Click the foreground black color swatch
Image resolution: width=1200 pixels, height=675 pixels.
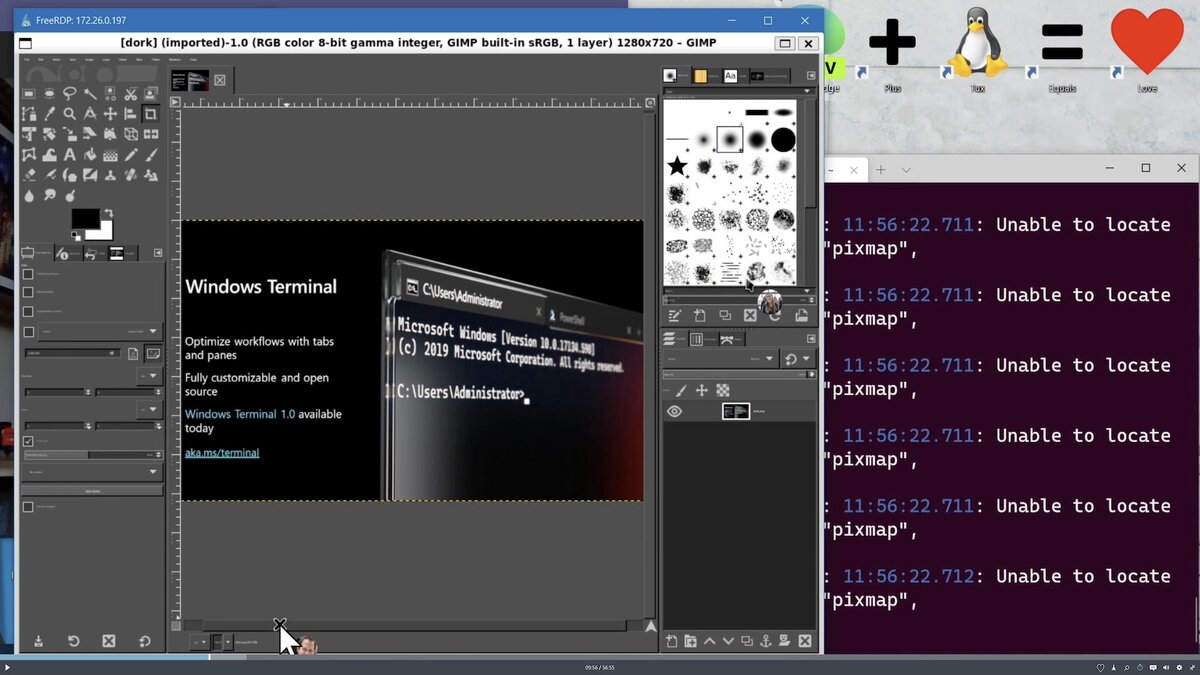[x=84, y=217]
